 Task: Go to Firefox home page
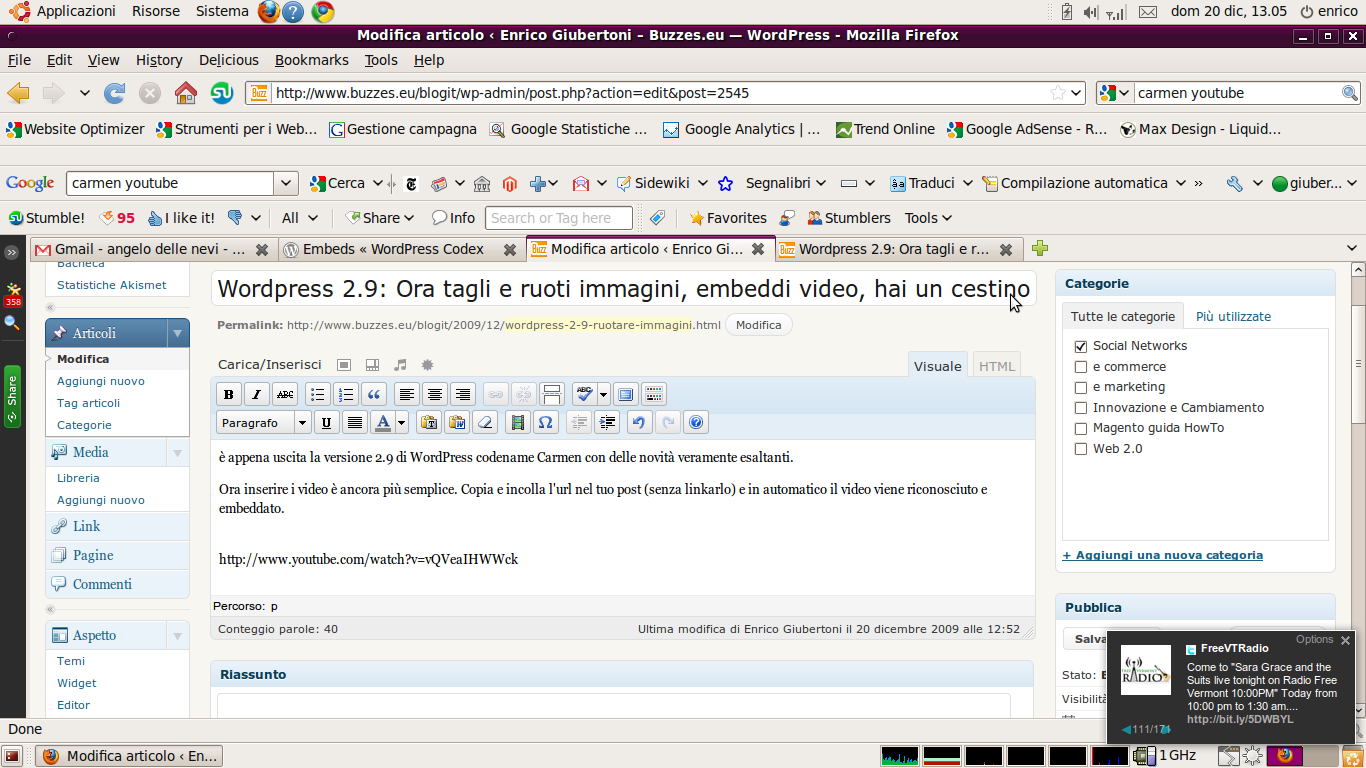click(186, 93)
